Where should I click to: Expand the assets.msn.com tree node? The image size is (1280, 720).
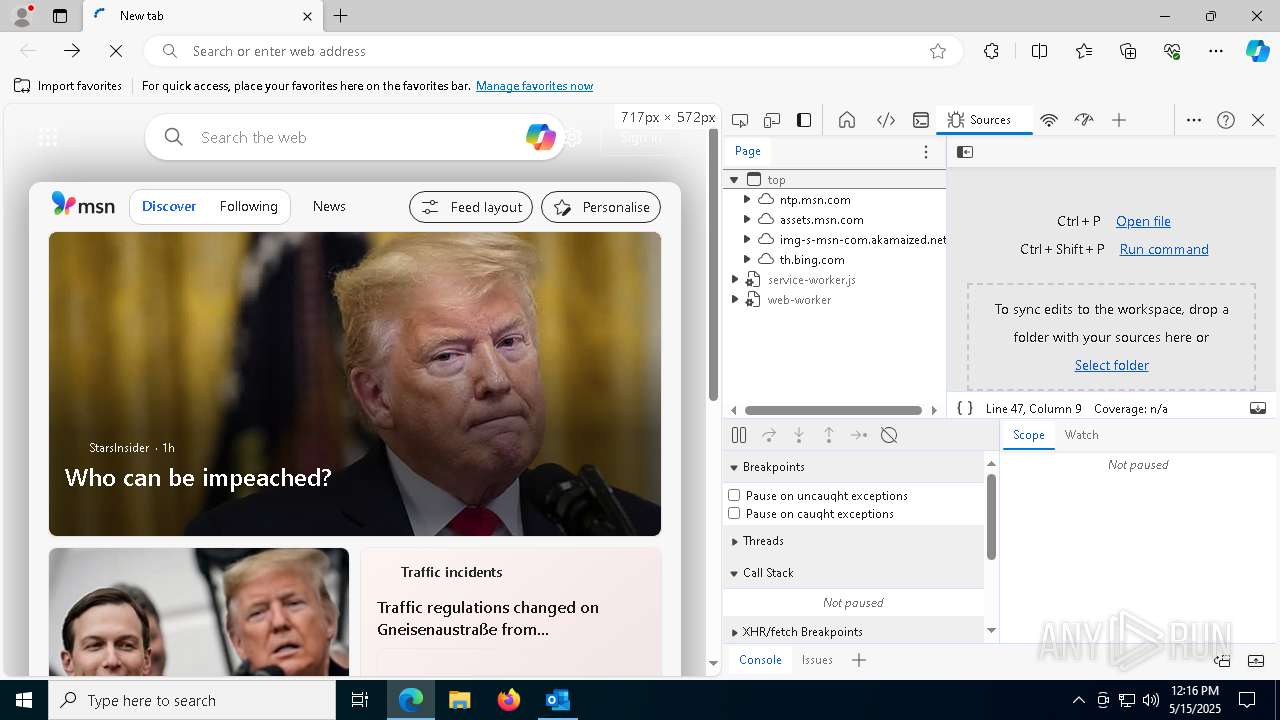coord(747,220)
